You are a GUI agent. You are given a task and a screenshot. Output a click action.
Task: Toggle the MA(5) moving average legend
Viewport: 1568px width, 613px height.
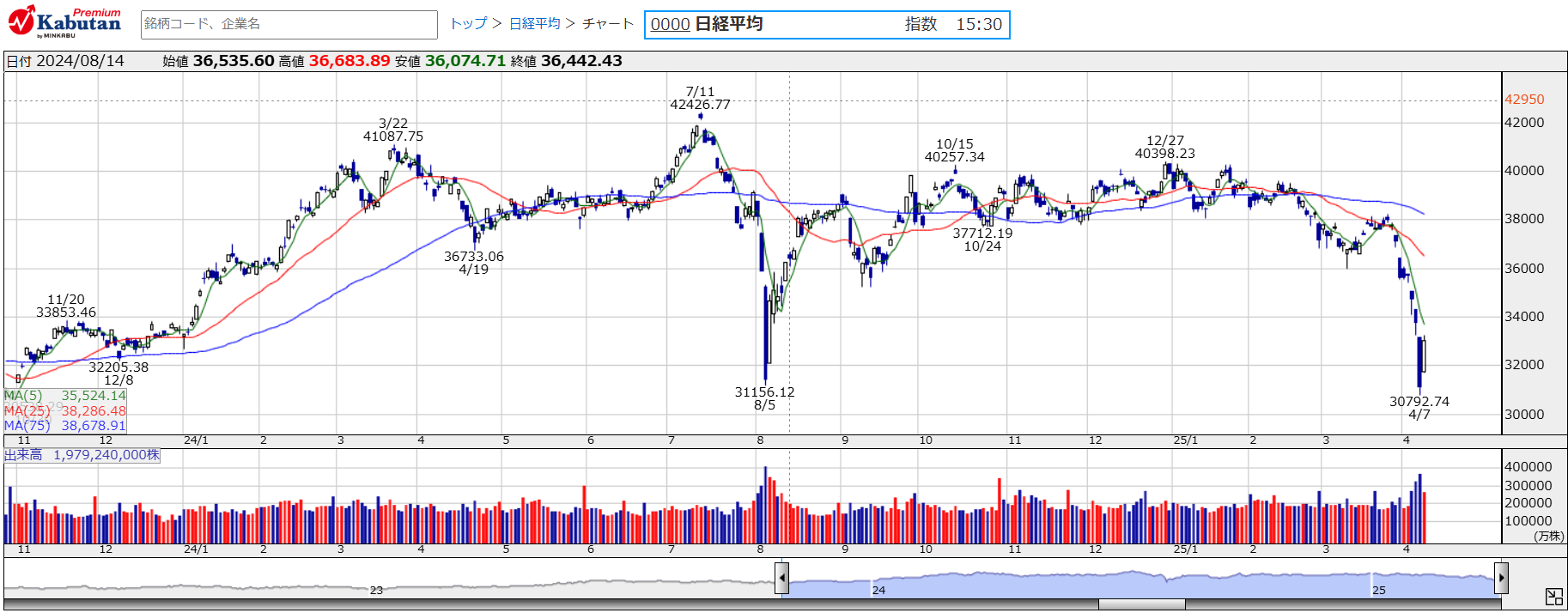(x=65, y=396)
